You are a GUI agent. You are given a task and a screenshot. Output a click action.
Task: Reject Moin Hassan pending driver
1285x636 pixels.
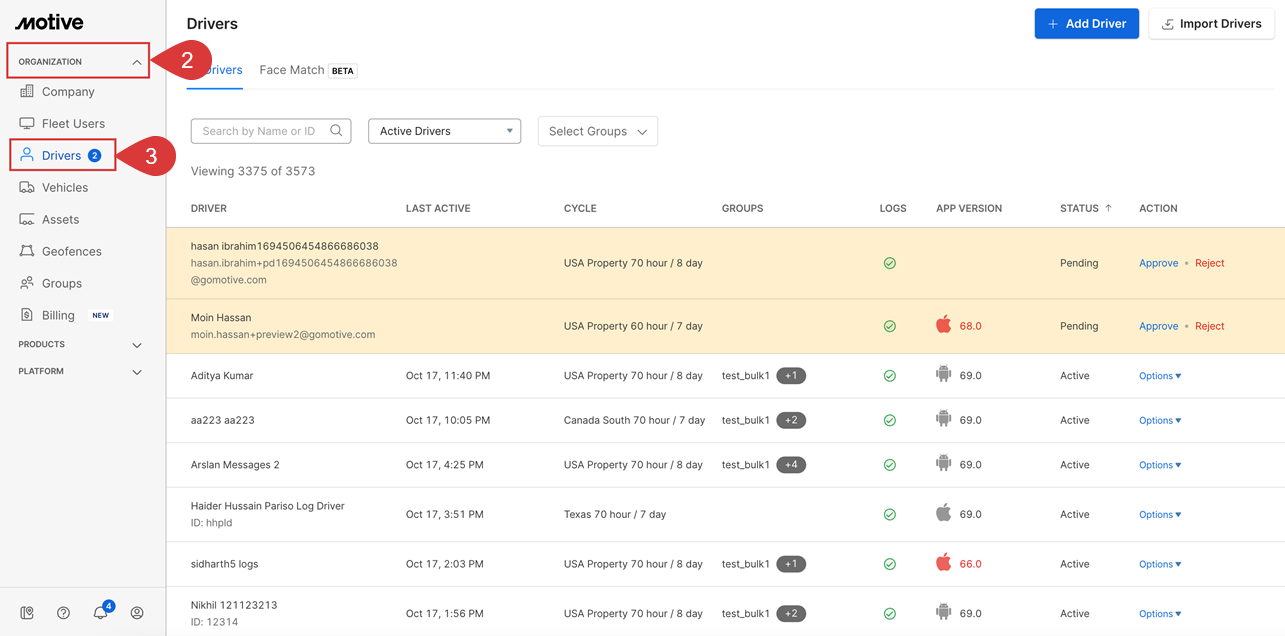pyautogui.click(x=1209, y=326)
